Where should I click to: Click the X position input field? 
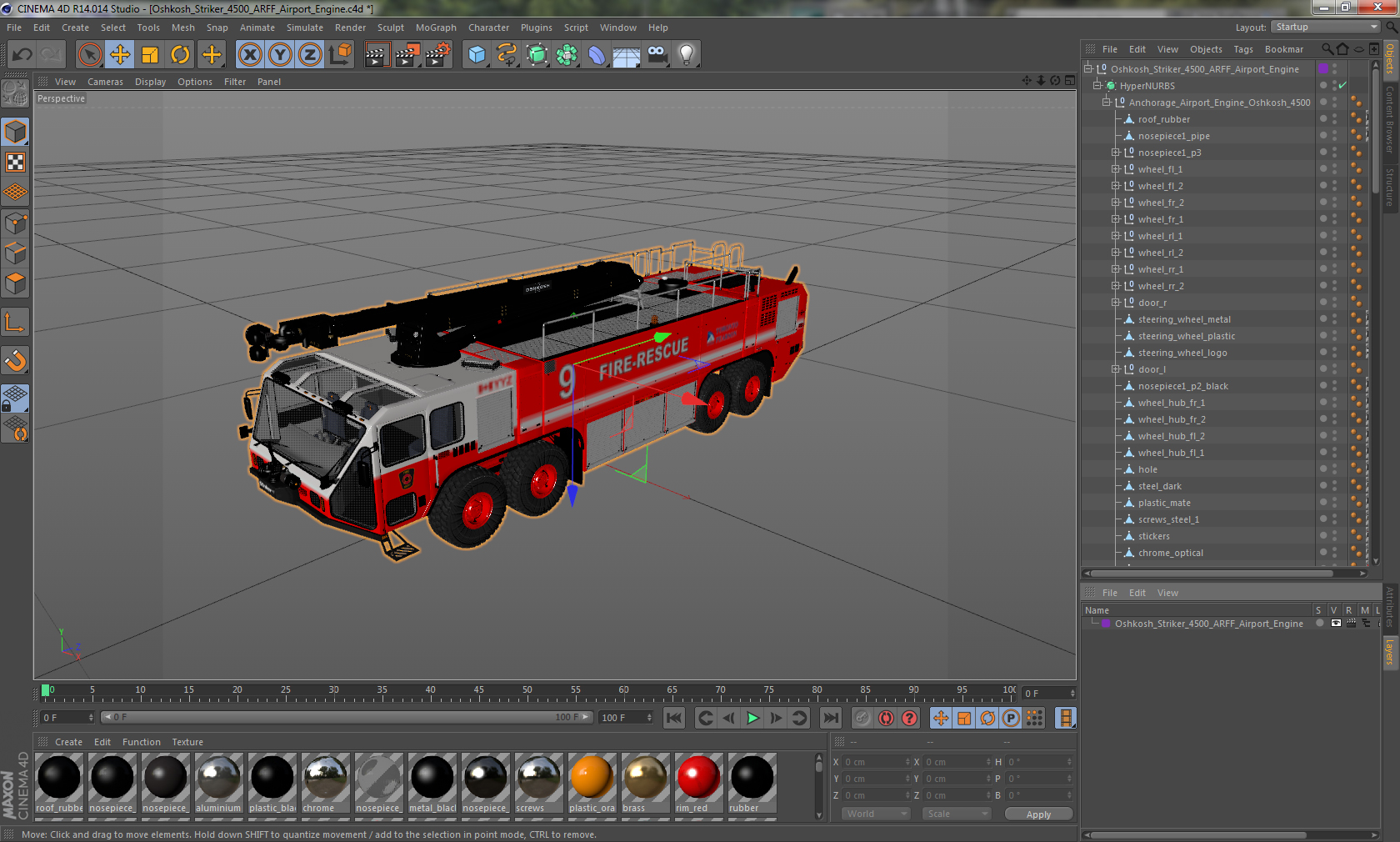[876, 762]
